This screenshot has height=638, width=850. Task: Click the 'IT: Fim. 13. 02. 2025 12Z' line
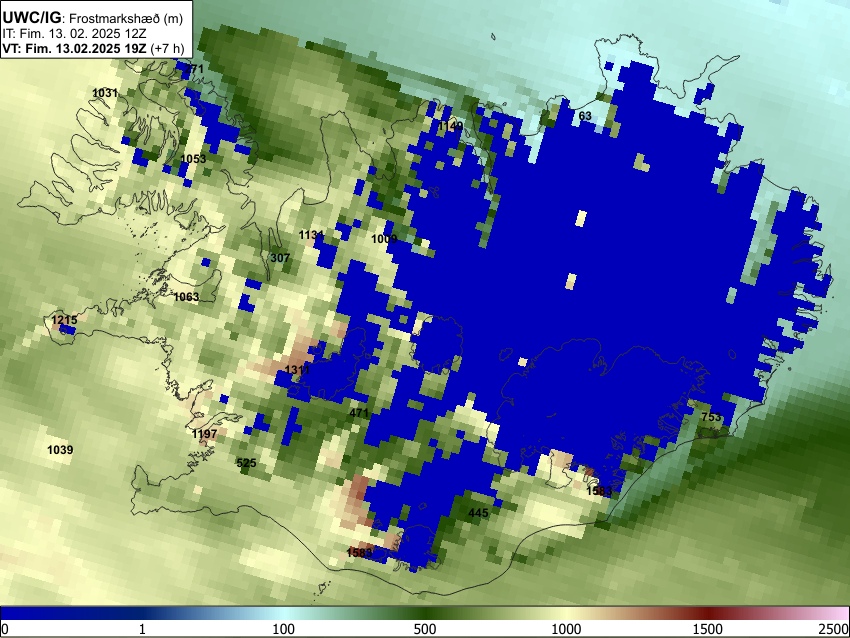pyautogui.click(x=74, y=34)
